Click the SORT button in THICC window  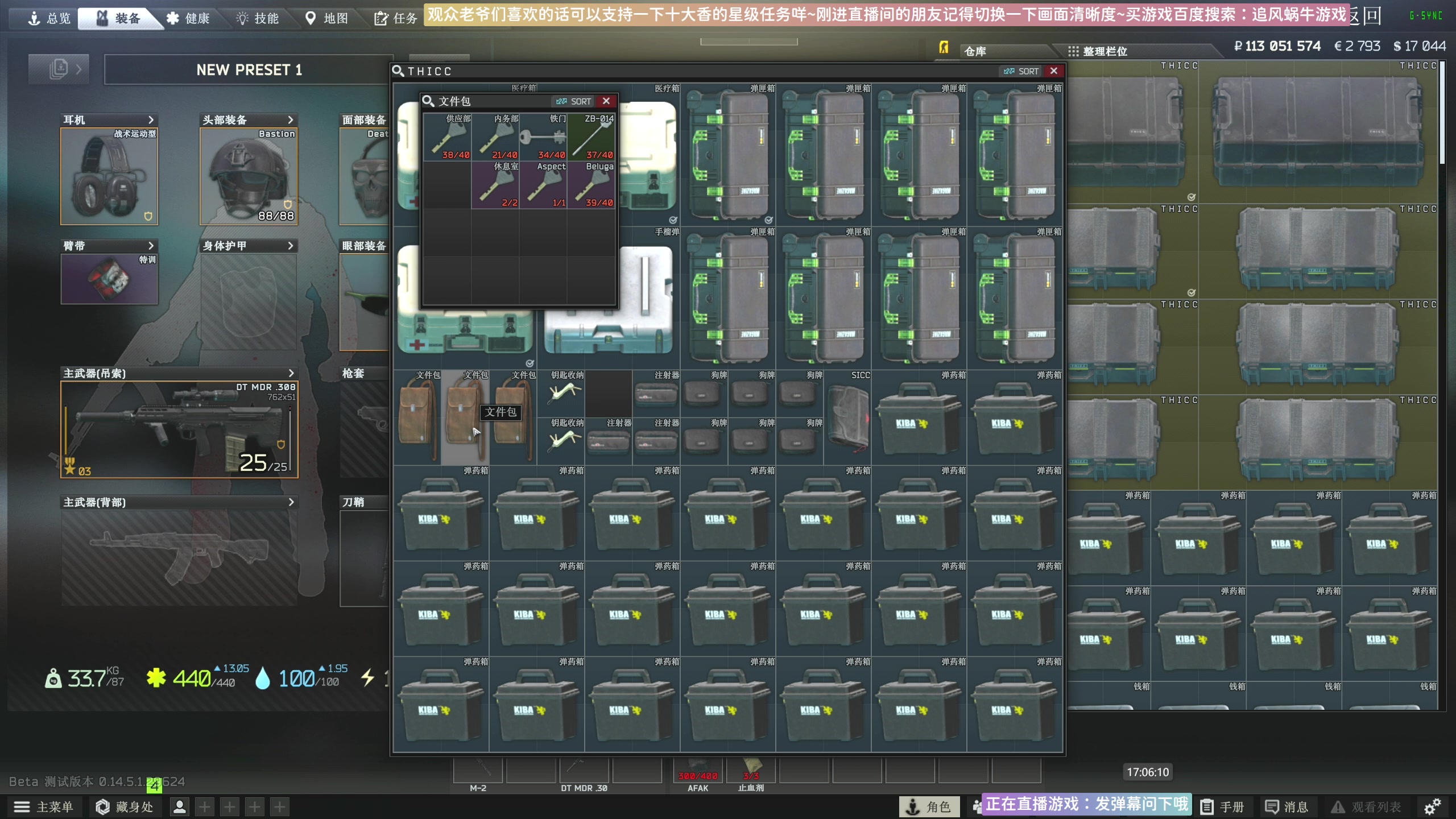pos(1021,71)
